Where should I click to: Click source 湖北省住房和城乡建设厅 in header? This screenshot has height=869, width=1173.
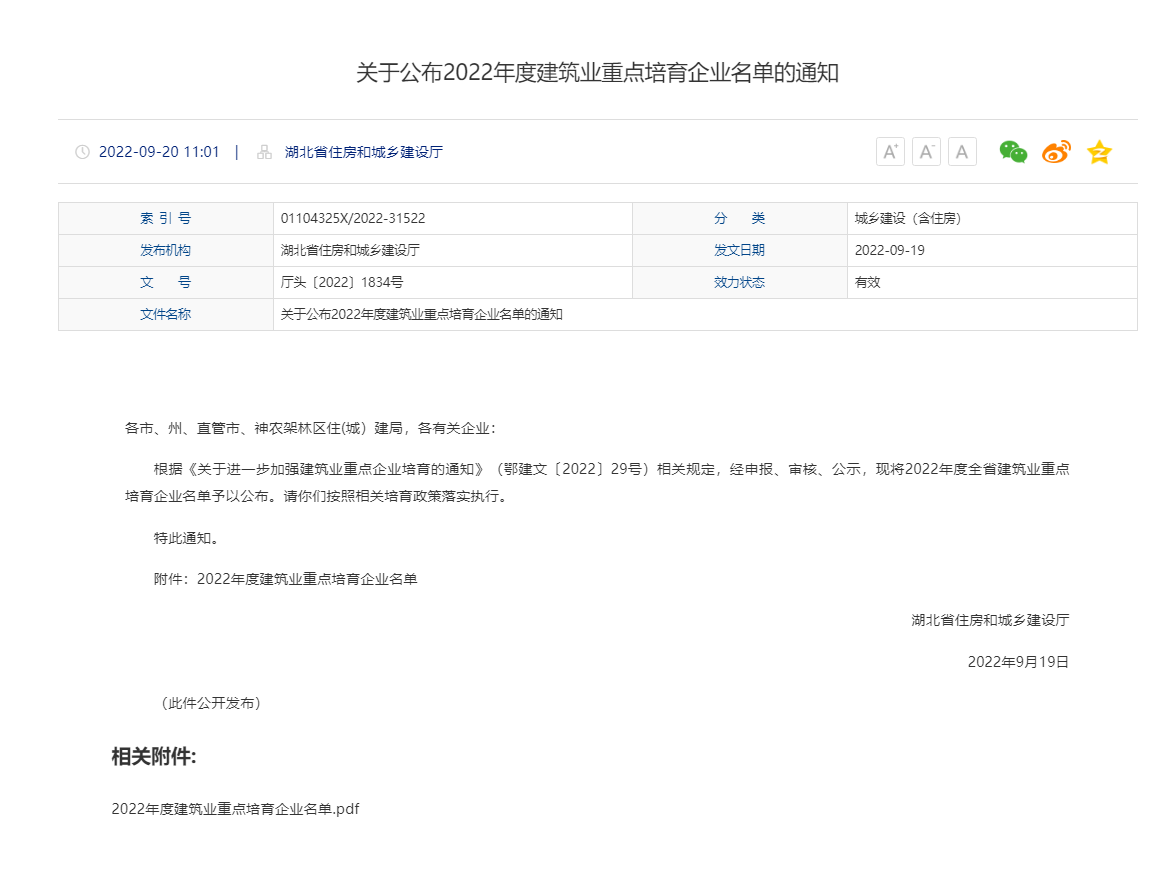coord(363,152)
